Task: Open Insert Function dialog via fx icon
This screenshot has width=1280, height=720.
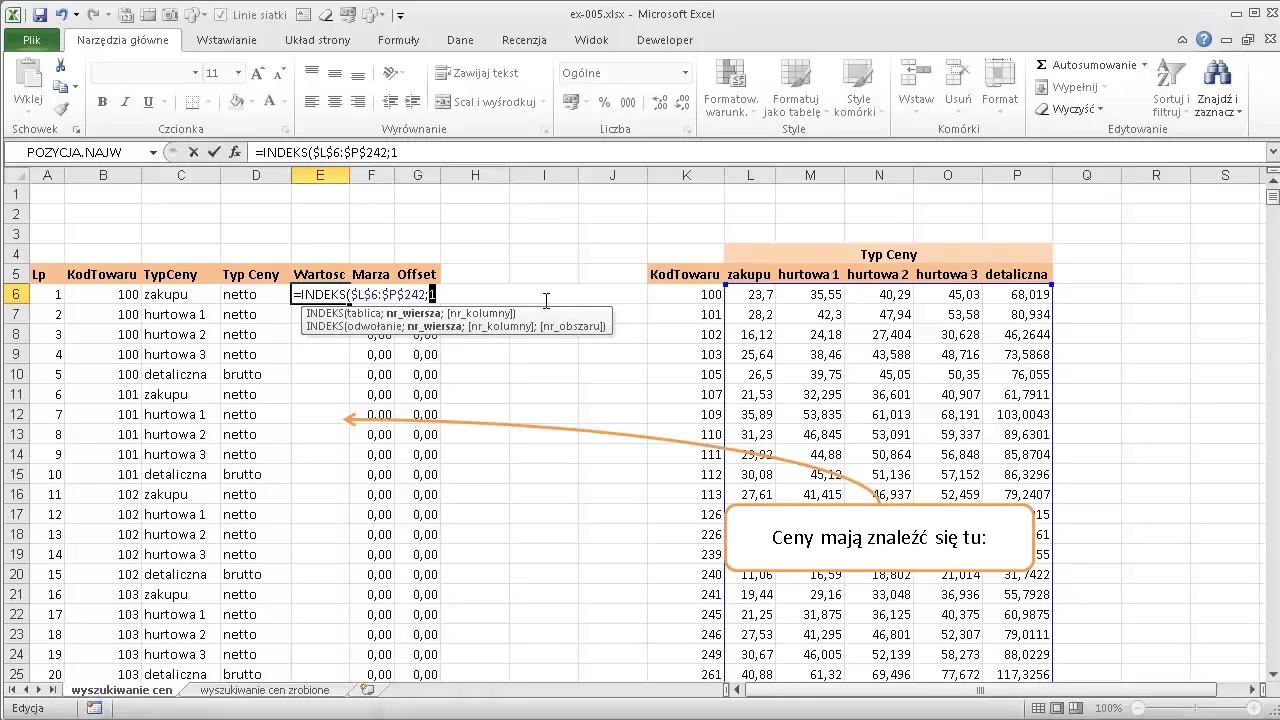Action: pos(235,152)
